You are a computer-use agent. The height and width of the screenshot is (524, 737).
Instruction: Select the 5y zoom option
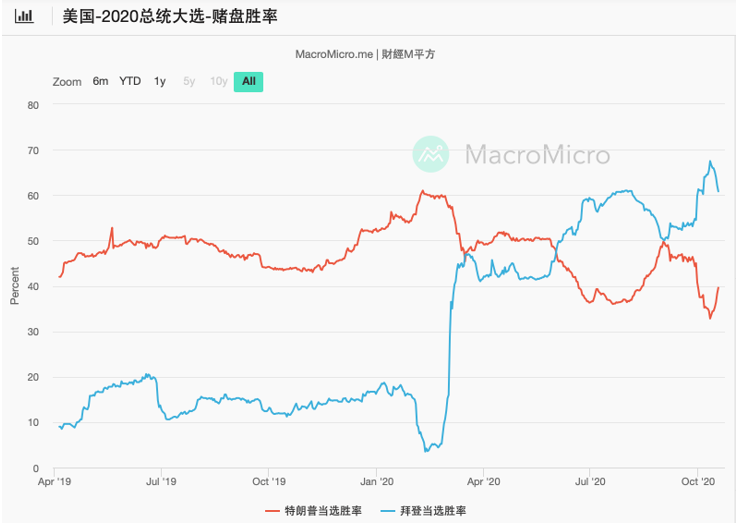coord(189,81)
